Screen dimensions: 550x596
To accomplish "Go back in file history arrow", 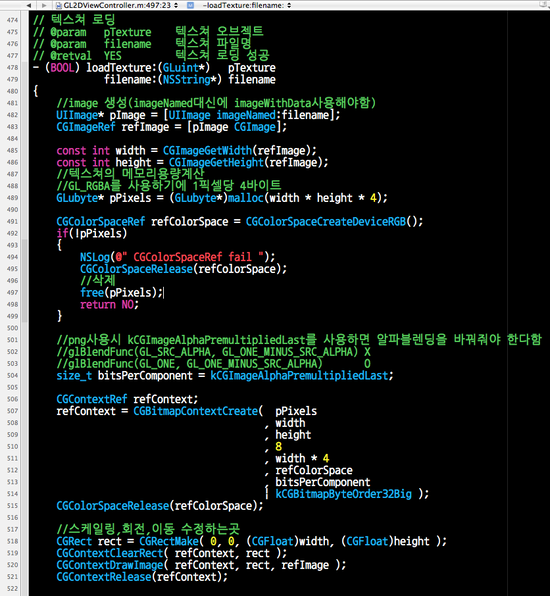I will 29,5.
